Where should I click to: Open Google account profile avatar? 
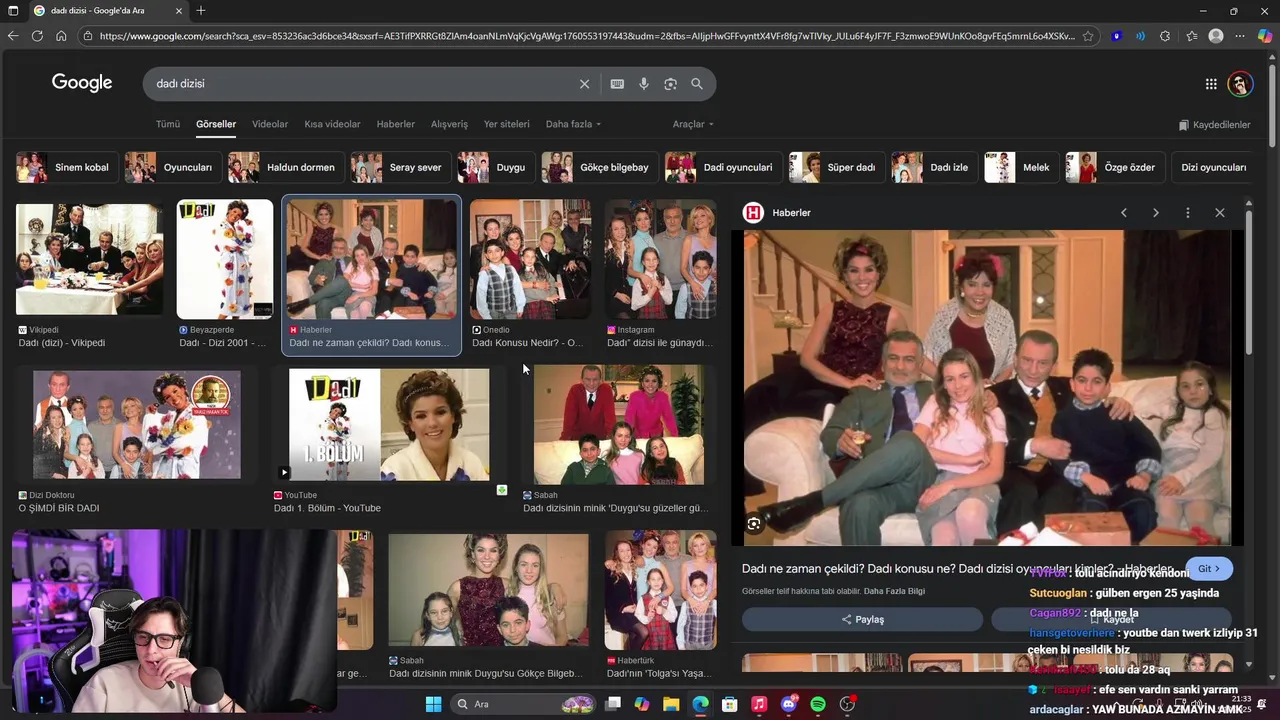tap(1240, 84)
